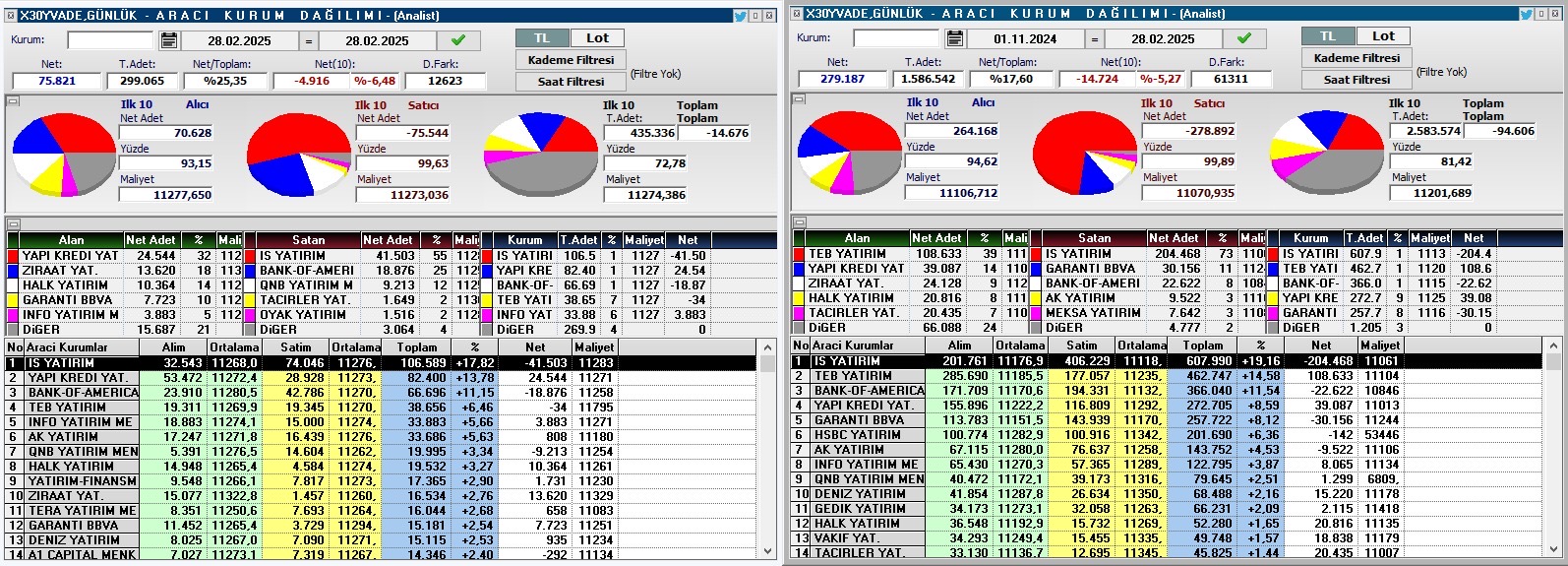The image size is (1568, 566).
Task: Click the Twitter bird icon in left window title bar
Action: click(x=740, y=16)
